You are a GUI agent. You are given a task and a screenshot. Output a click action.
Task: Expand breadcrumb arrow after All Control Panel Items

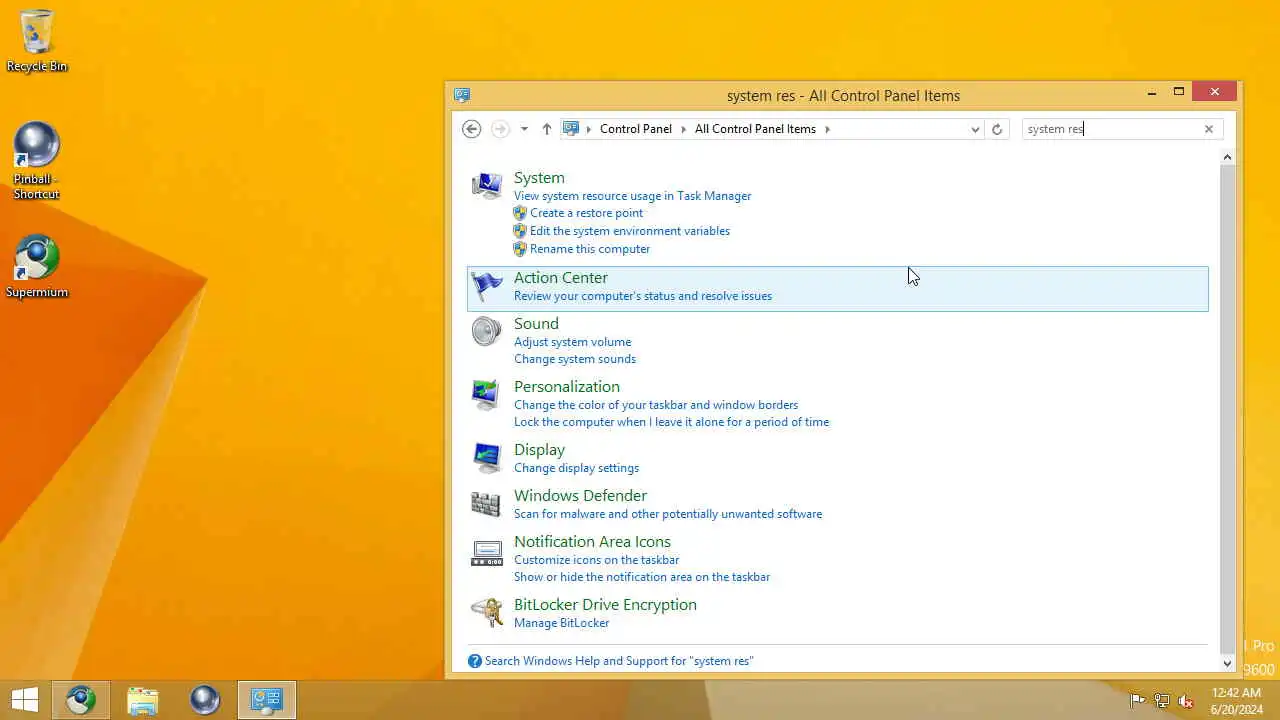click(827, 129)
